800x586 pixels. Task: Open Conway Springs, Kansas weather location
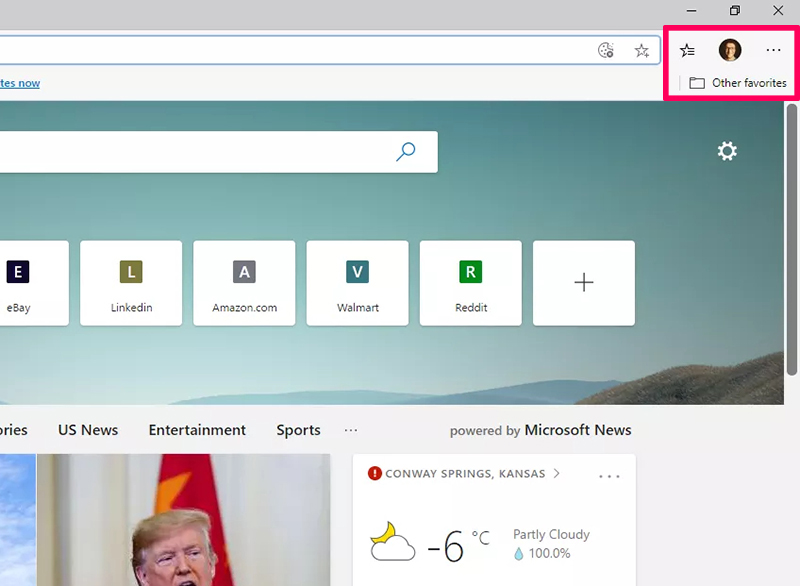[x=465, y=474]
